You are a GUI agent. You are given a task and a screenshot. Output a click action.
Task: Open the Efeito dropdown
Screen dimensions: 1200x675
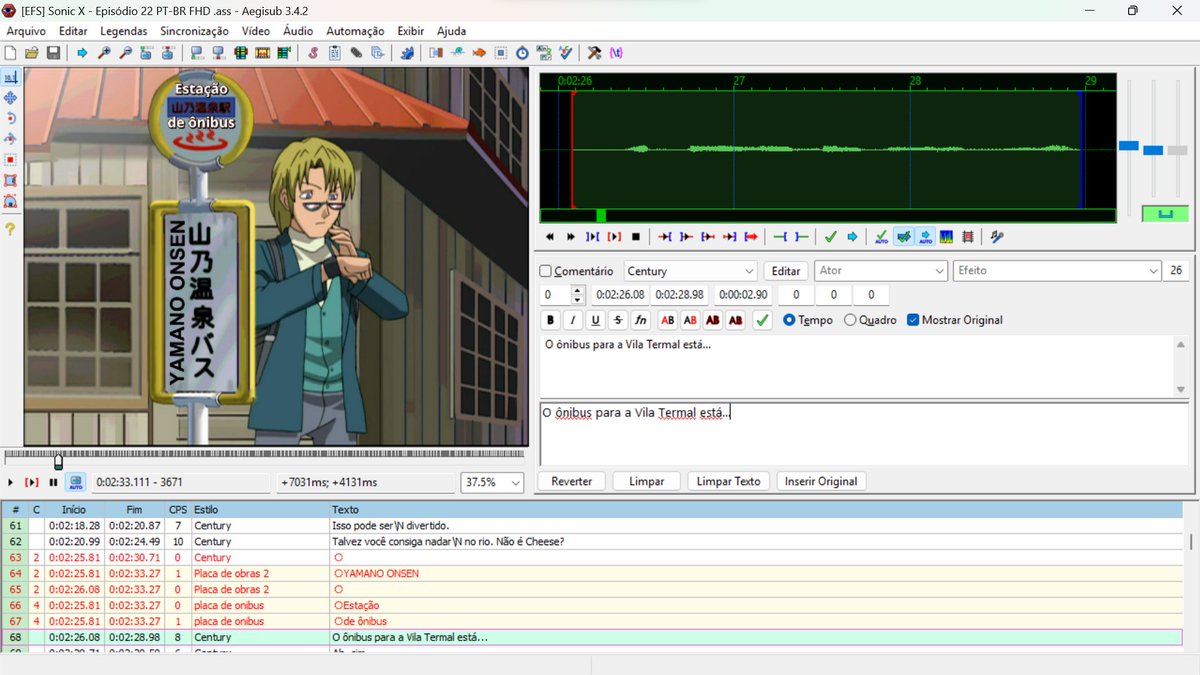(x=1057, y=271)
